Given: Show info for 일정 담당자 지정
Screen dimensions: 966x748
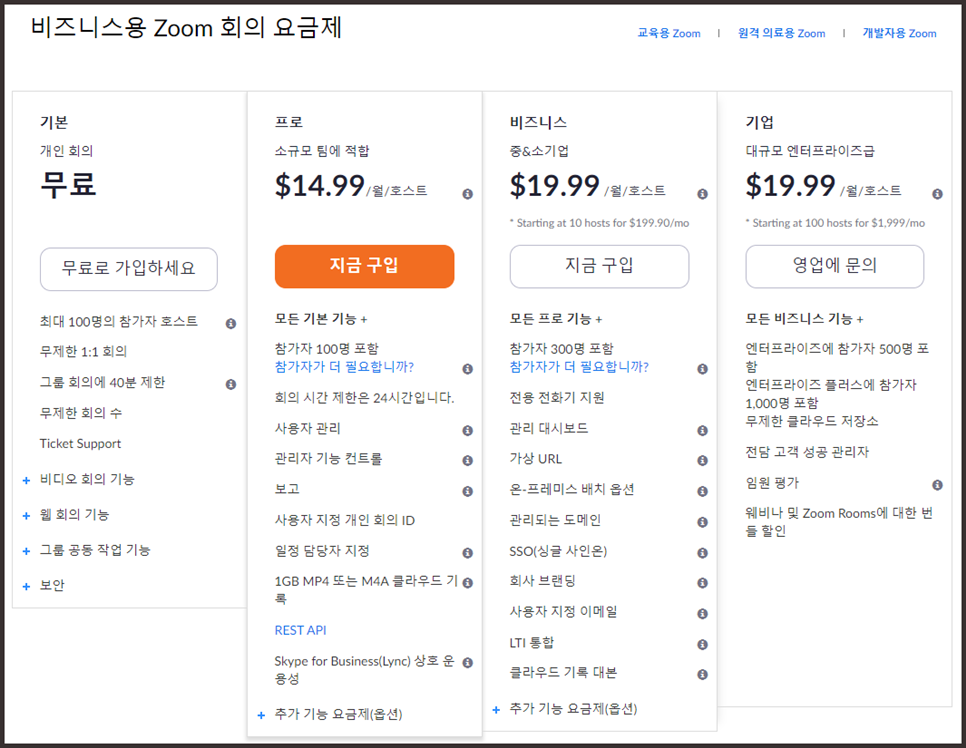Looking at the screenshot, I should pyautogui.click(x=468, y=553).
